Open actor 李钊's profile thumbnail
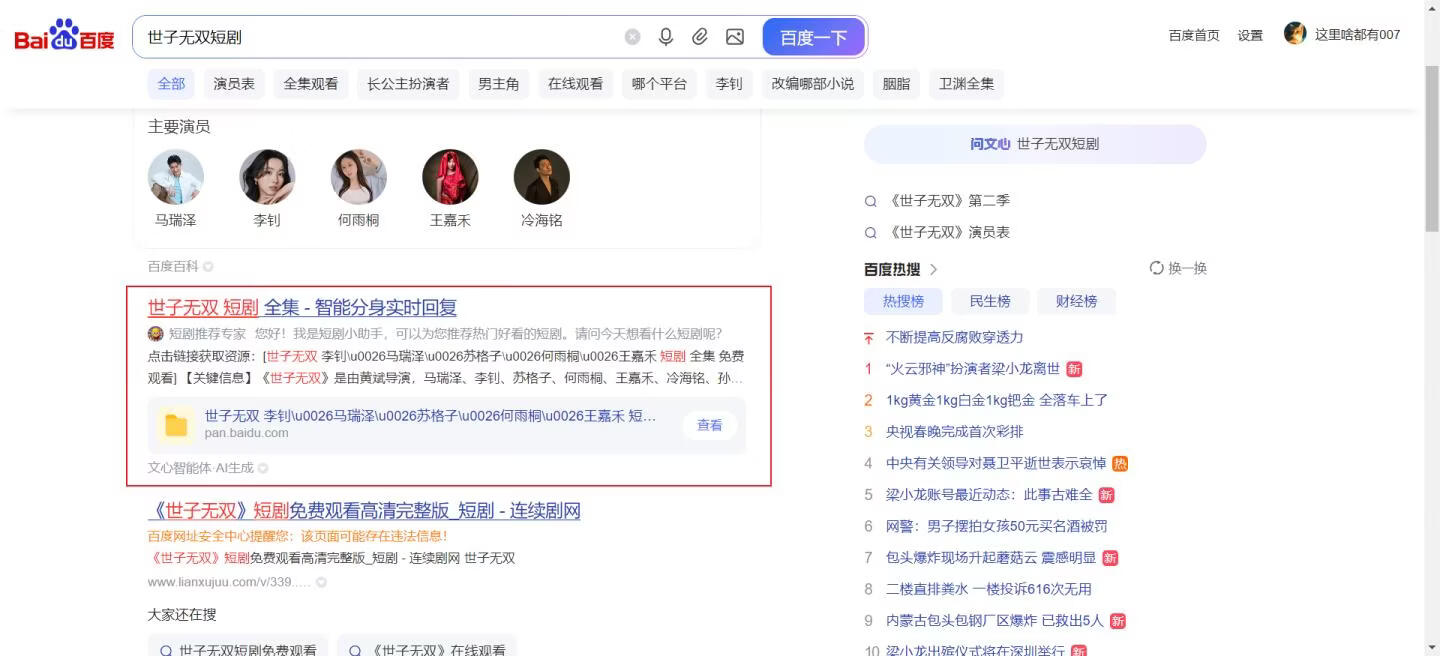 tap(267, 176)
